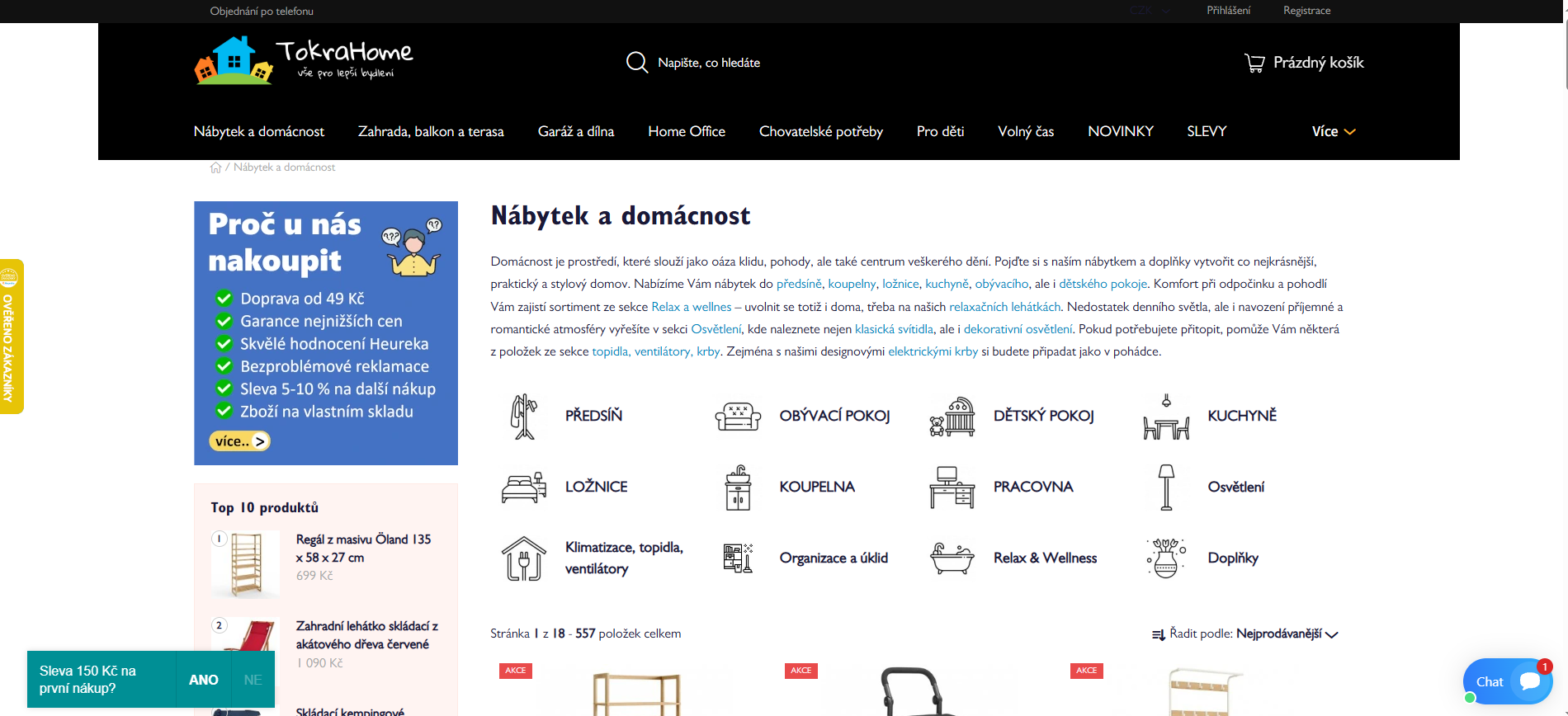Open Volný čas menu
Viewport: 1568px width, 716px height.
[x=1026, y=132]
